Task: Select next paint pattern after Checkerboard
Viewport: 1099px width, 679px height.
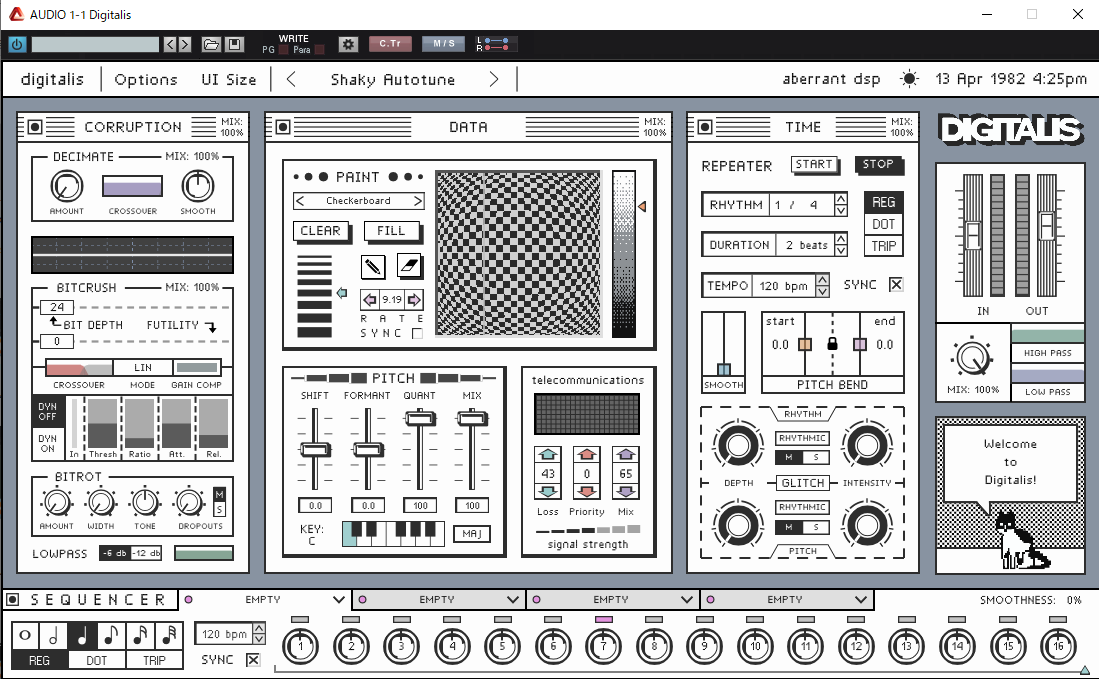Action: click(418, 201)
